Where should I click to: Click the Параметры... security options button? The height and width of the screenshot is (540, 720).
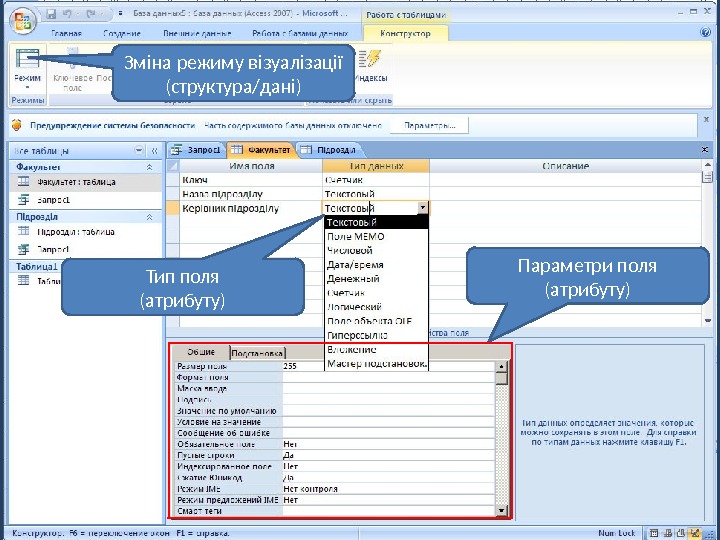point(429,125)
